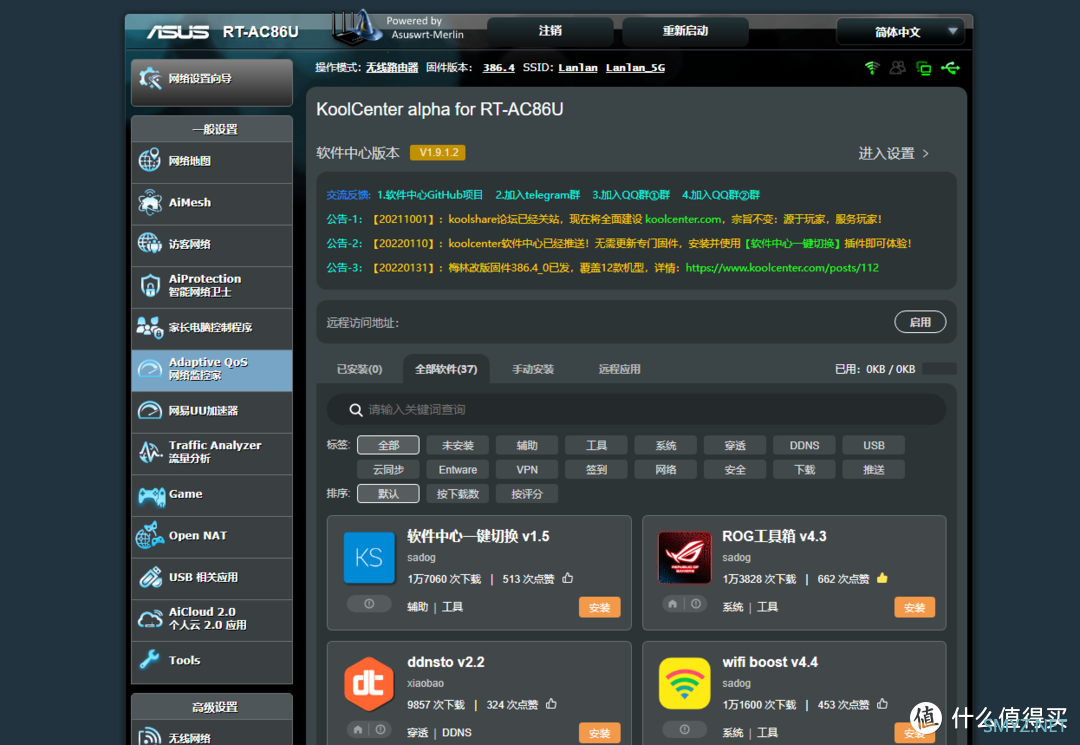1080x745 pixels.
Task: Open Adaptive QoS gauge icon
Action: click(x=149, y=369)
